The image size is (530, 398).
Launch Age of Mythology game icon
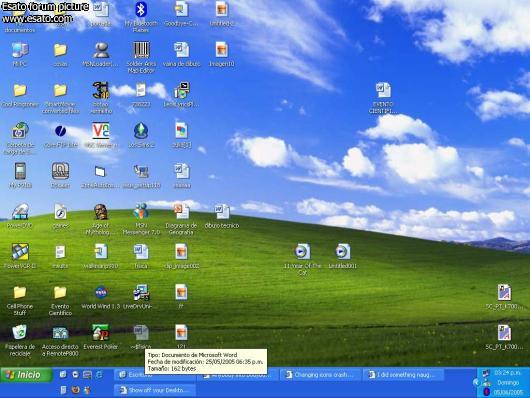click(x=101, y=212)
